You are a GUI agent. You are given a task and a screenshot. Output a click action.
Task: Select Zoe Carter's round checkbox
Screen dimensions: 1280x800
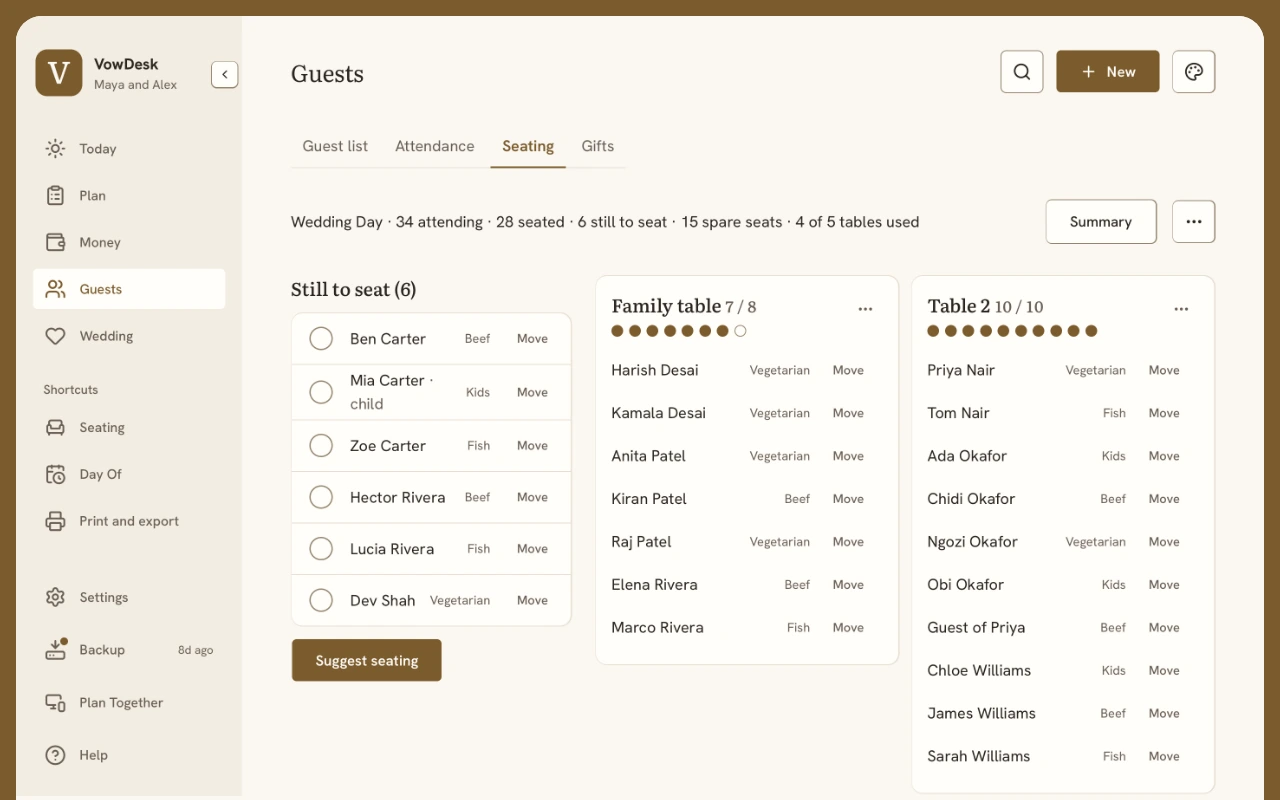(321, 446)
